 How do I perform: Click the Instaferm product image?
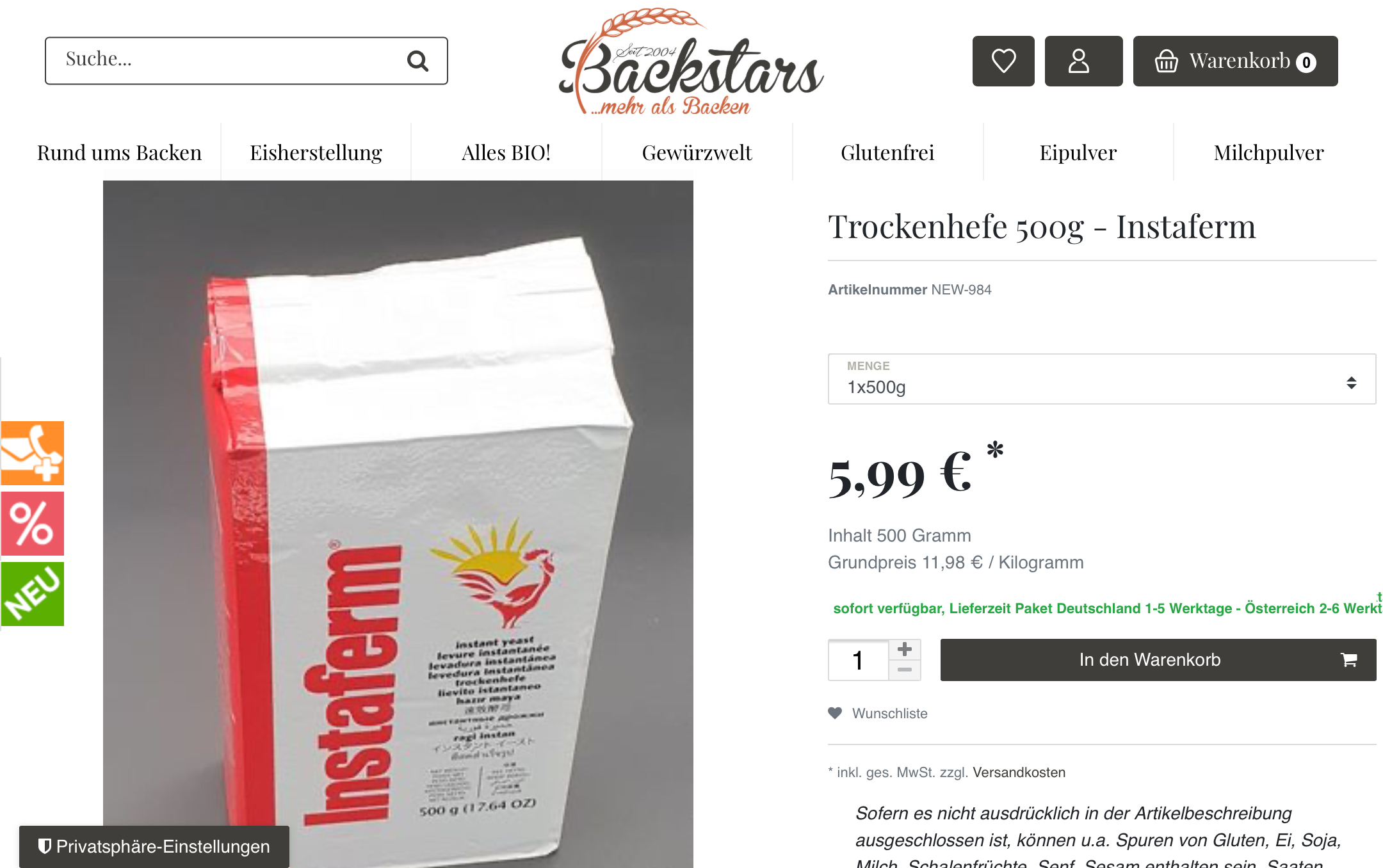pyautogui.click(x=398, y=524)
